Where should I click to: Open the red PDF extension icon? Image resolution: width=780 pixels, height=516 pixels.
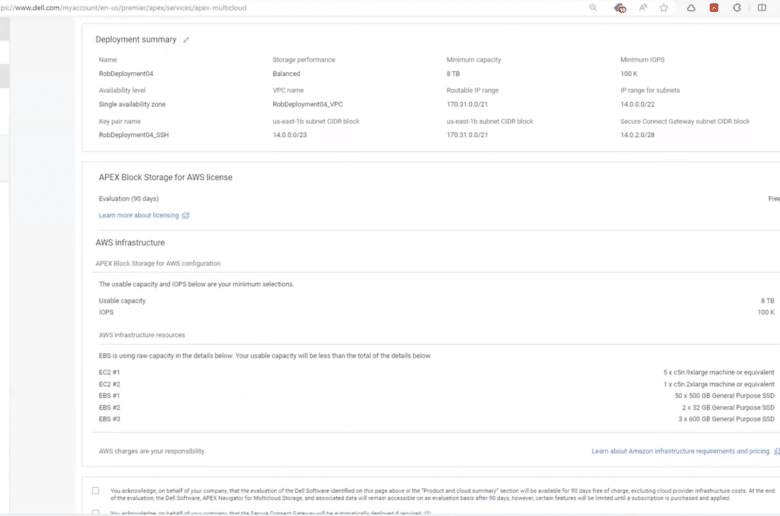click(714, 7)
